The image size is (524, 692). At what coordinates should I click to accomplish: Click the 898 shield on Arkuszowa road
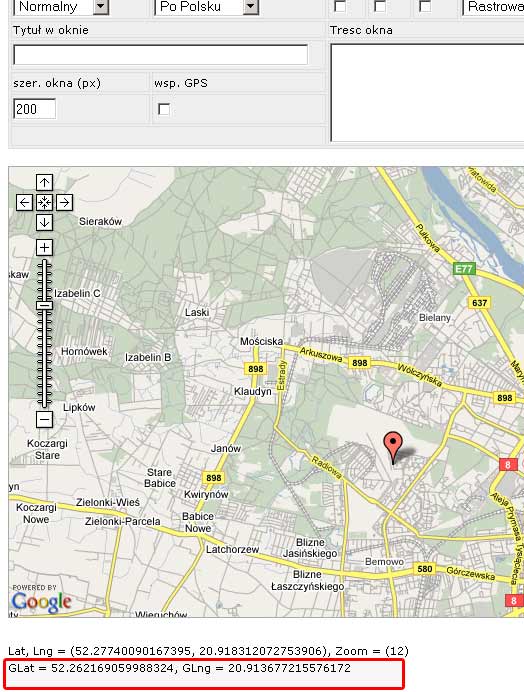pos(359,363)
